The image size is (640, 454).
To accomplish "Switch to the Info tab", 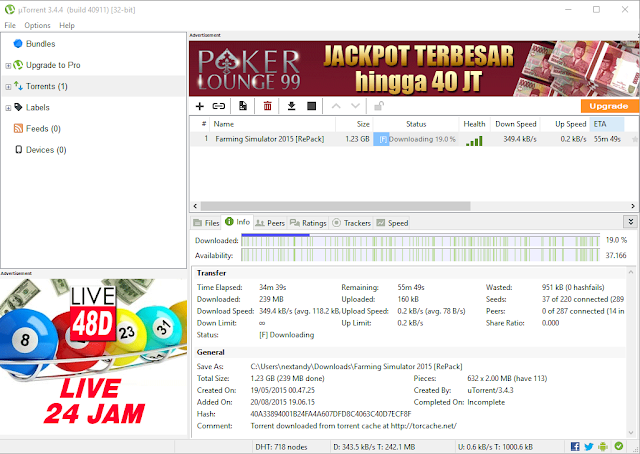I will [x=238, y=222].
